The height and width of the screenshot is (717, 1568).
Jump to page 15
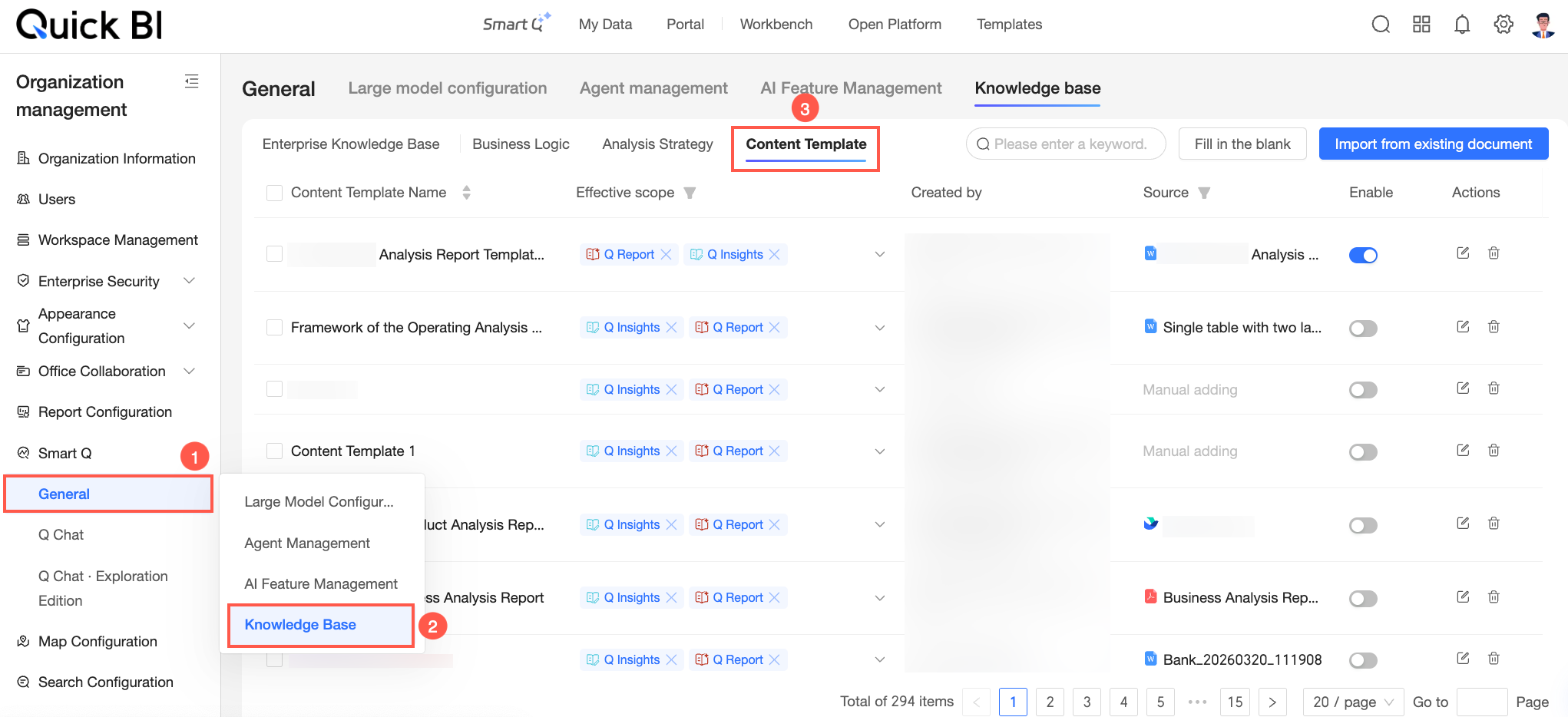1235,702
